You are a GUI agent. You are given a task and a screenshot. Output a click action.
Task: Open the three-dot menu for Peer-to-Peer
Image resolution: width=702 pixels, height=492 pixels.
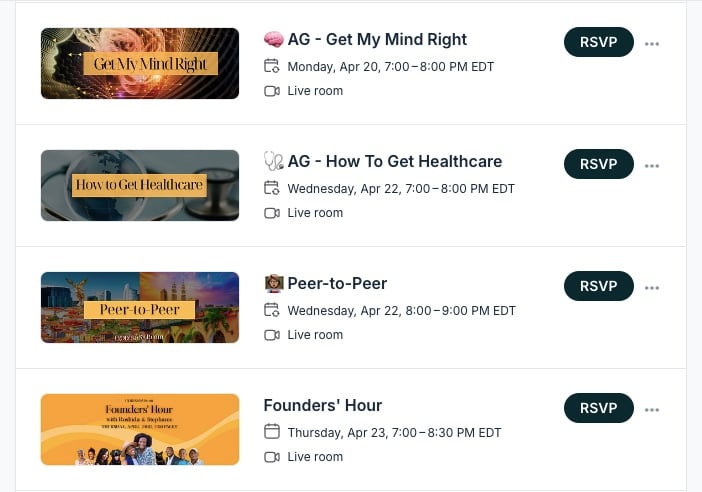pos(652,288)
